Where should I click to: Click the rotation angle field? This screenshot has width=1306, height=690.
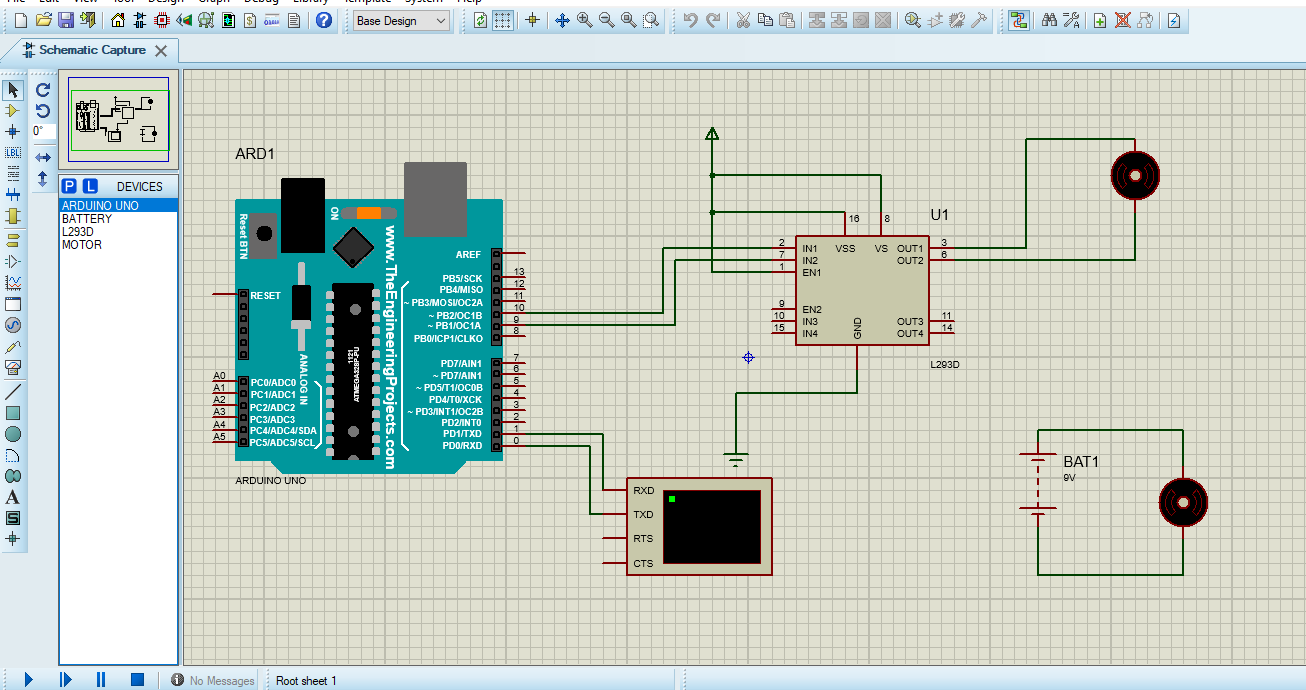(43, 131)
